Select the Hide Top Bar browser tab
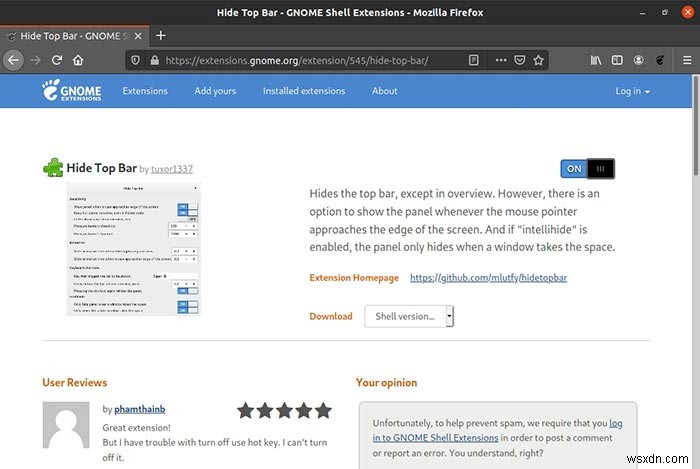700x469 pixels. pyautogui.click(x=75, y=36)
